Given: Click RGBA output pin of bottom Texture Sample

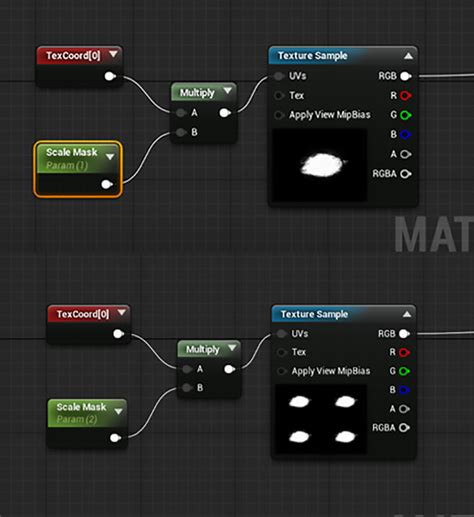Looking at the screenshot, I should pyautogui.click(x=404, y=428).
